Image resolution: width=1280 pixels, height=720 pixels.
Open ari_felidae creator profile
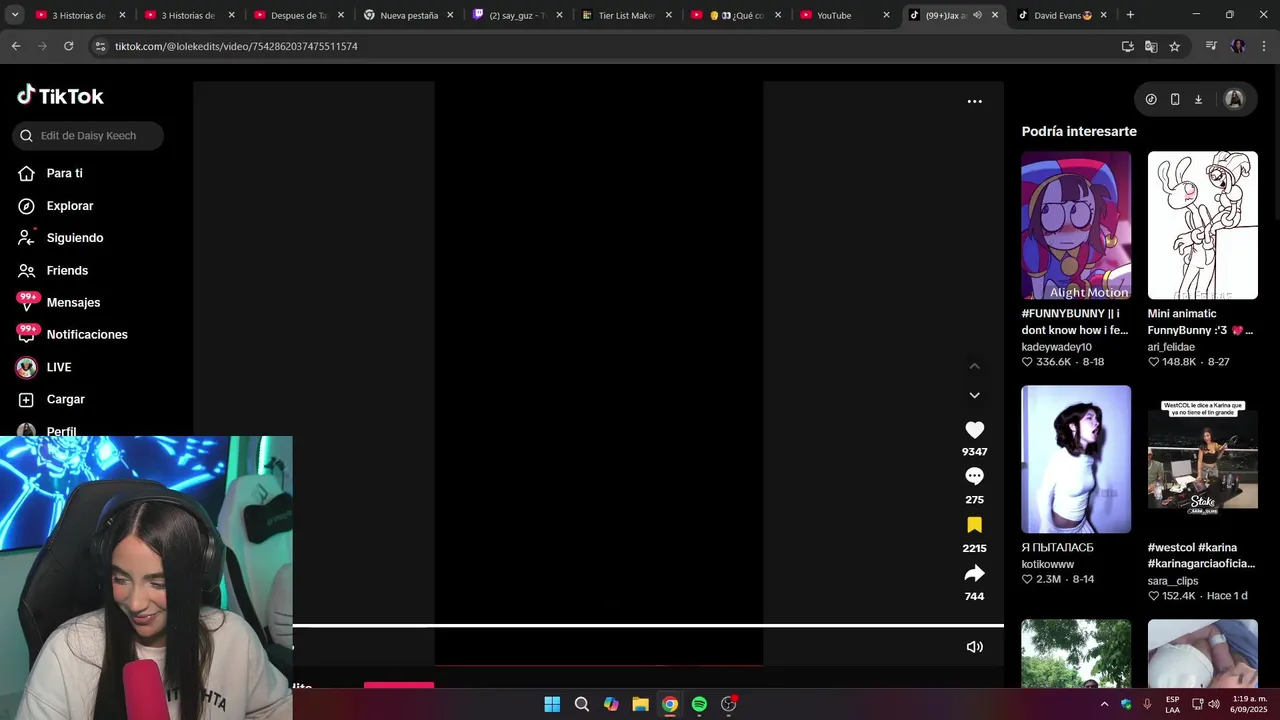[x=1171, y=347]
